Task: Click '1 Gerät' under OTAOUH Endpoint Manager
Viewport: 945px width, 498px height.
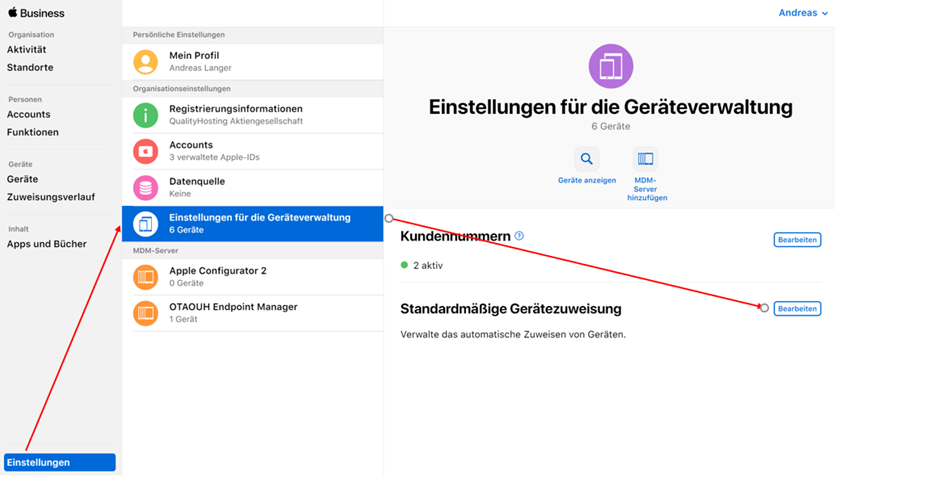Action: pyautogui.click(x=183, y=320)
